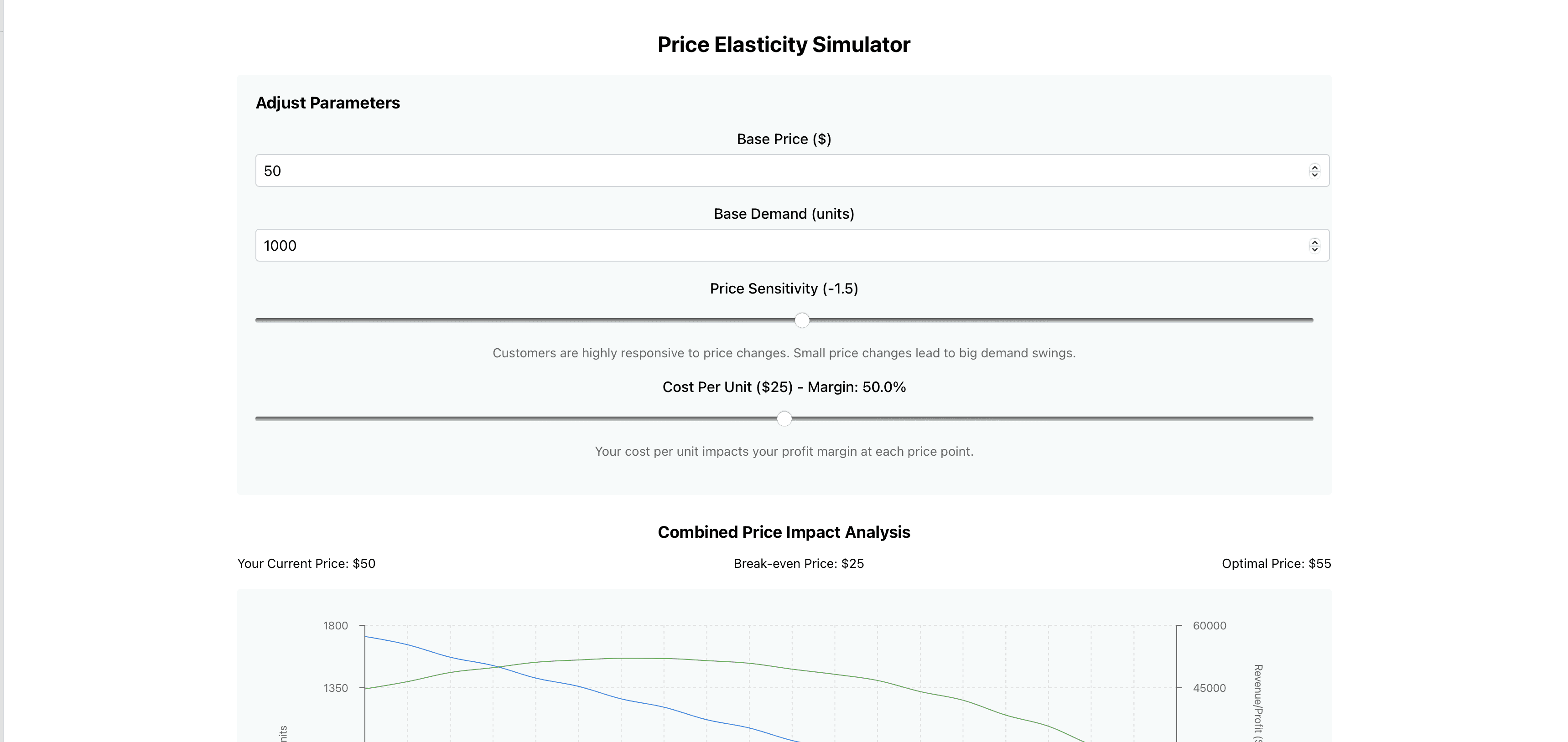The width and height of the screenshot is (1568, 742).
Task: Click the Cost Per Unit margin label
Action: 784,387
